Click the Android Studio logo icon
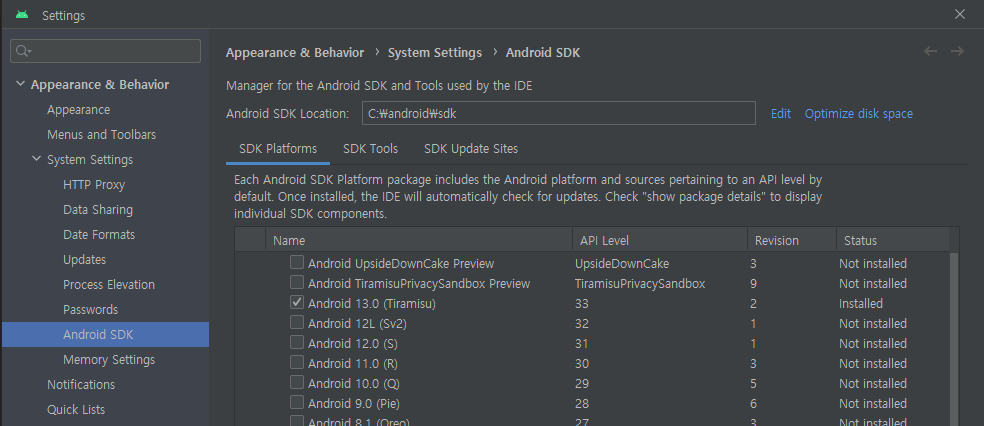 tap(22, 14)
